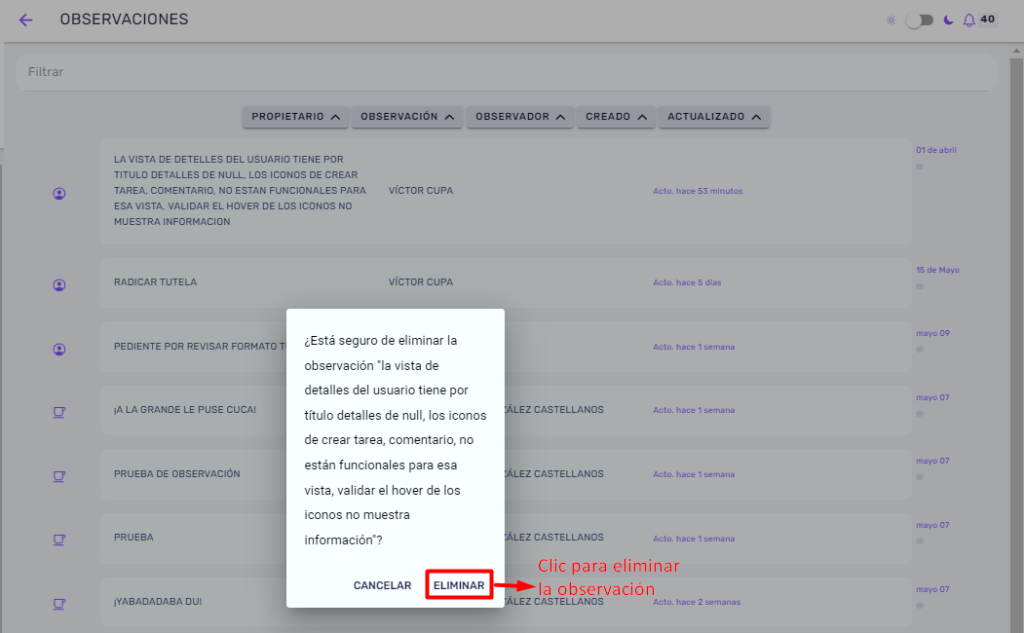Click the scrollbar up arrow
Image resolution: width=1024 pixels, height=633 pixels.
pyautogui.click(x=1016, y=51)
